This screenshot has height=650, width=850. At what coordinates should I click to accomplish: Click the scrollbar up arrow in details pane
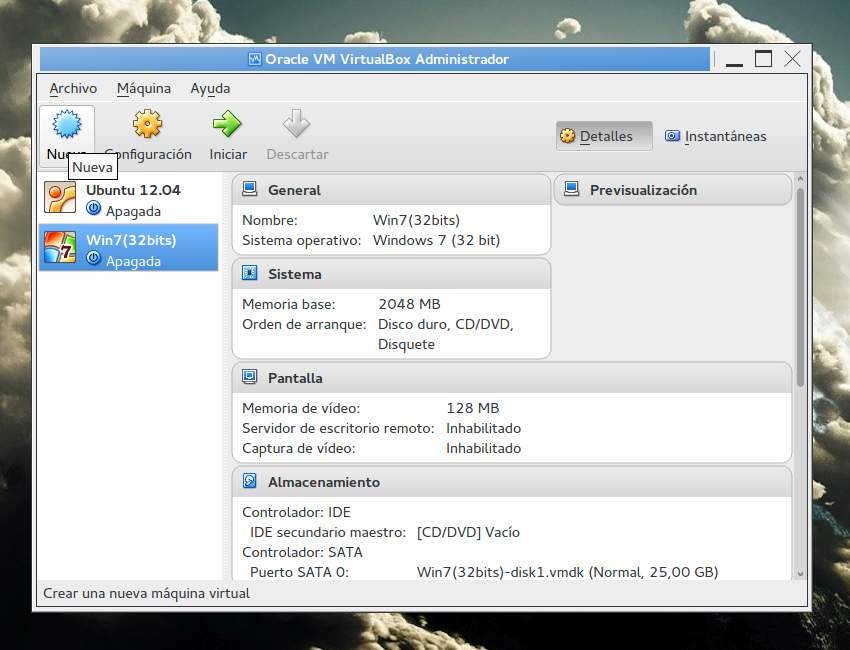(800, 178)
